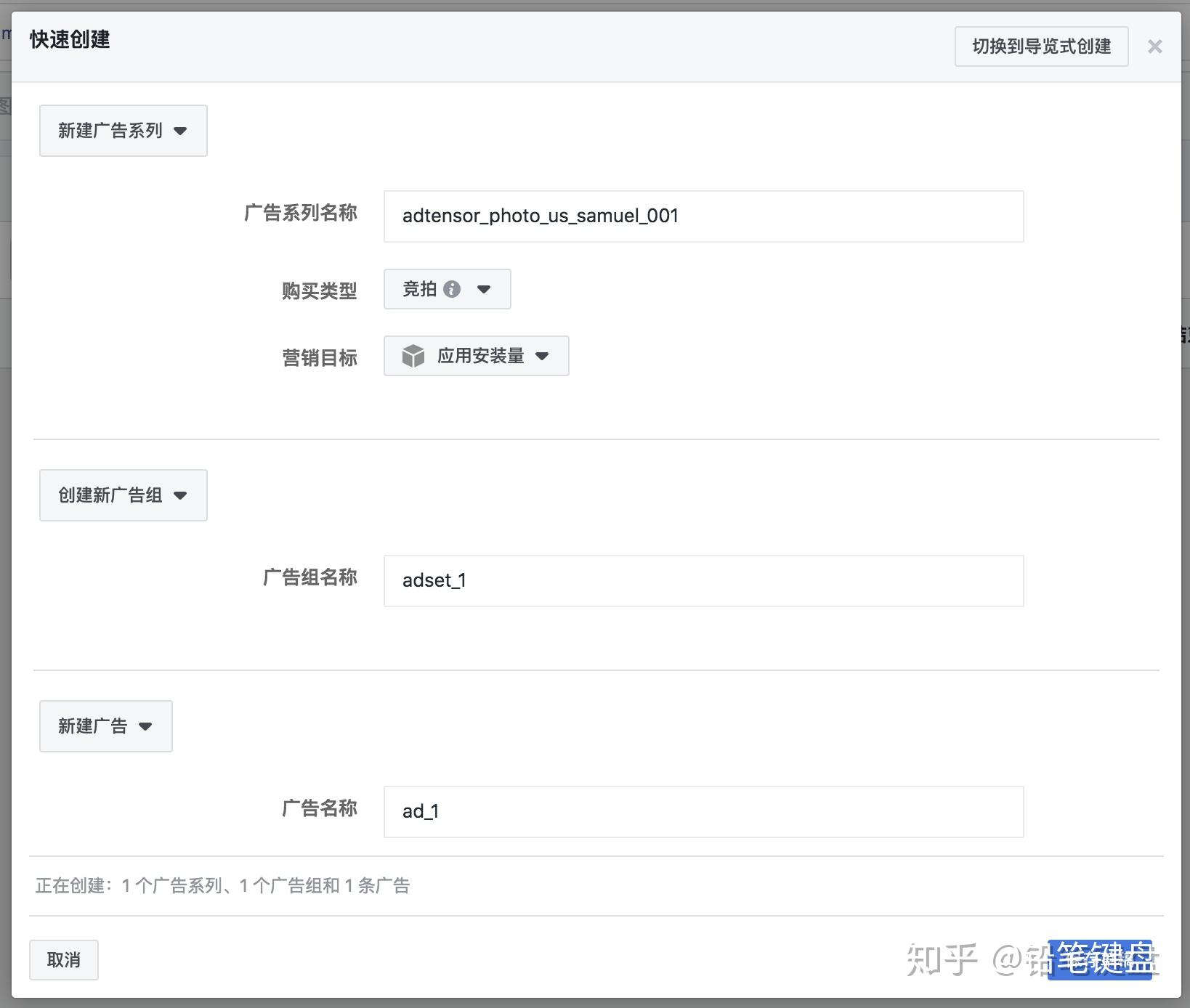Open the 新建广告系列 dropdown
This screenshot has height=1008, width=1190.
click(x=124, y=131)
